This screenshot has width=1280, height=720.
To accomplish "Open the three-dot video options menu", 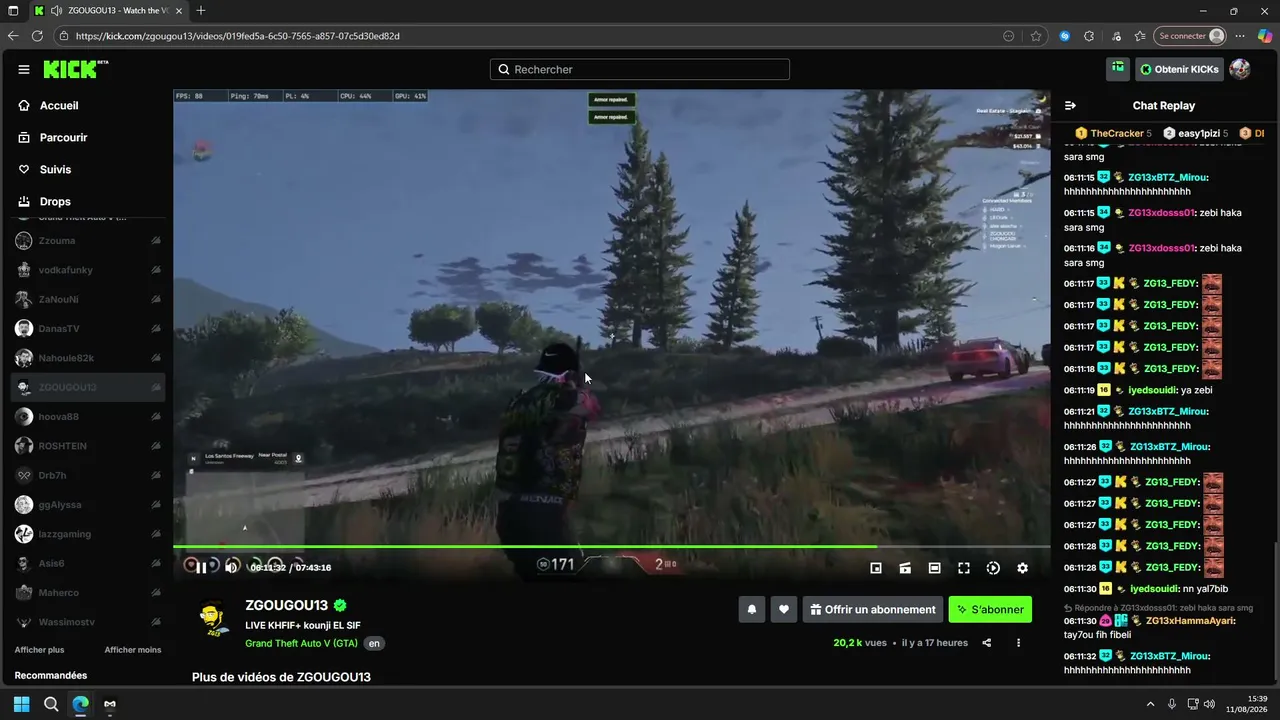I will (1018, 643).
